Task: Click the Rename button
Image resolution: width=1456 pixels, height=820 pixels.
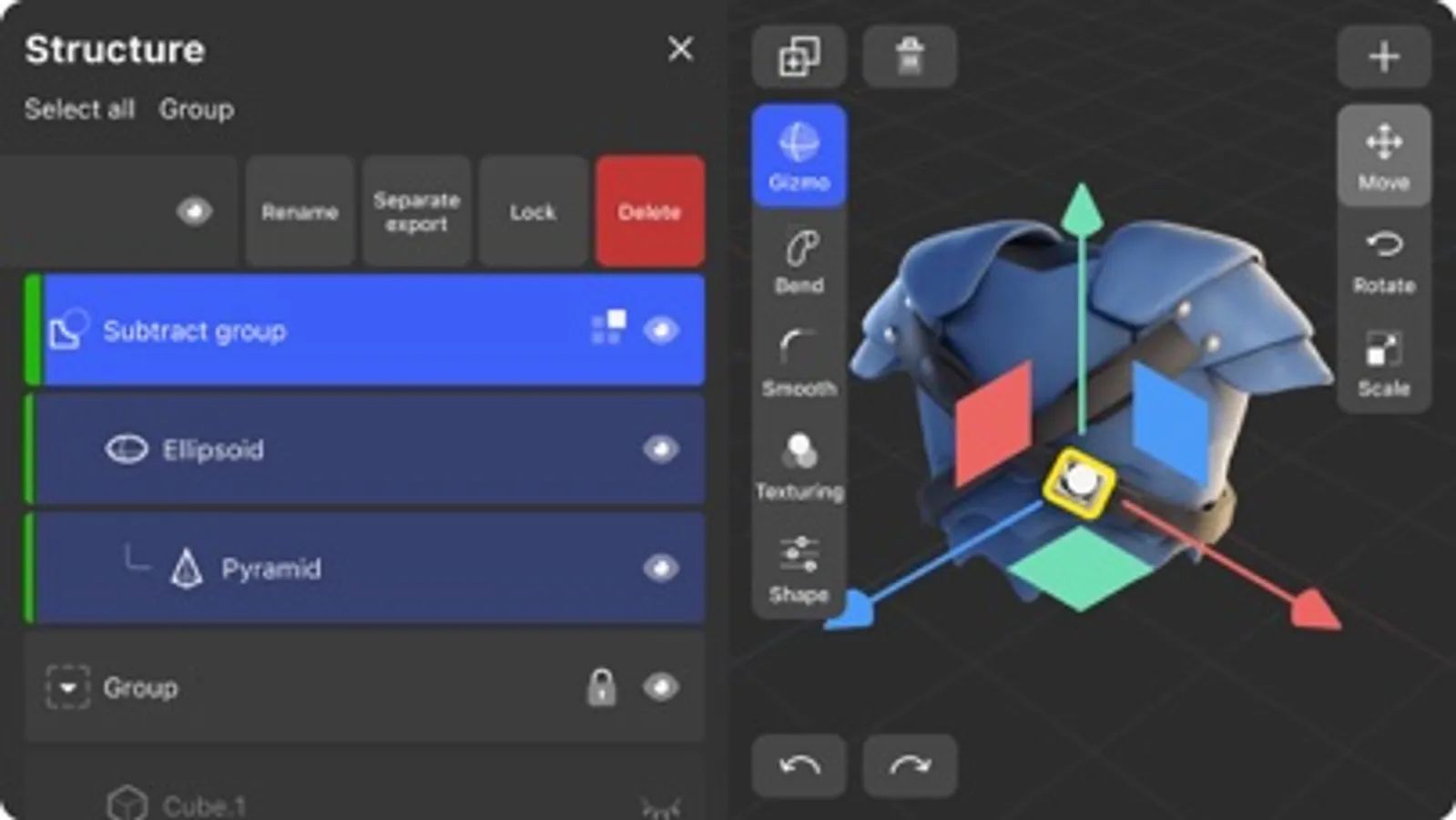Action: coord(300,211)
